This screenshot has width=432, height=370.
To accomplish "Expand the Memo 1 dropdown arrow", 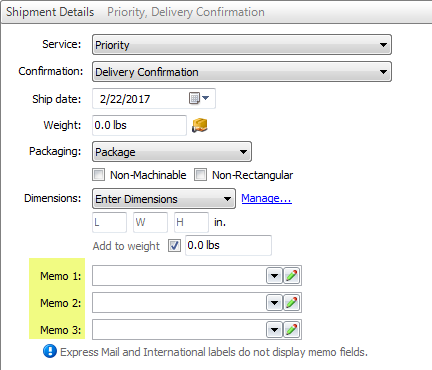I will (x=274, y=276).
